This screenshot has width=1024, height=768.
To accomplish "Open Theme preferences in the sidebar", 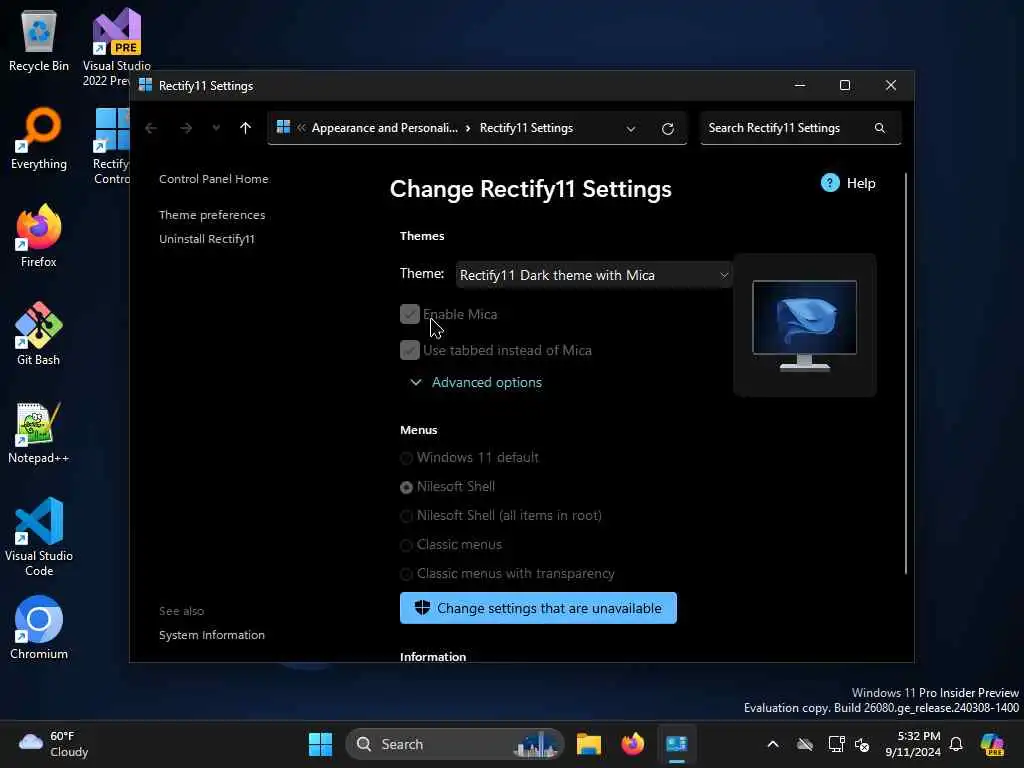I will pyautogui.click(x=212, y=215).
